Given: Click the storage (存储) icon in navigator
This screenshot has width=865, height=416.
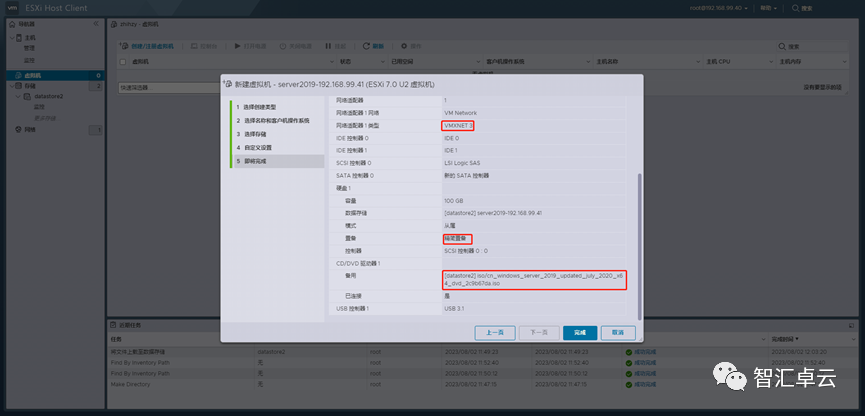Looking at the screenshot, I should tap(19, 86).
